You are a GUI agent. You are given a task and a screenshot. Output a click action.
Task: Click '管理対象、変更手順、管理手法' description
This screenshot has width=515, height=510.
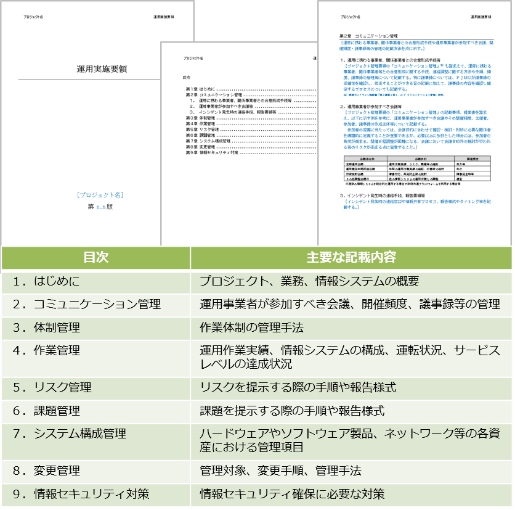pyautogui.click(x=280, y=471)
